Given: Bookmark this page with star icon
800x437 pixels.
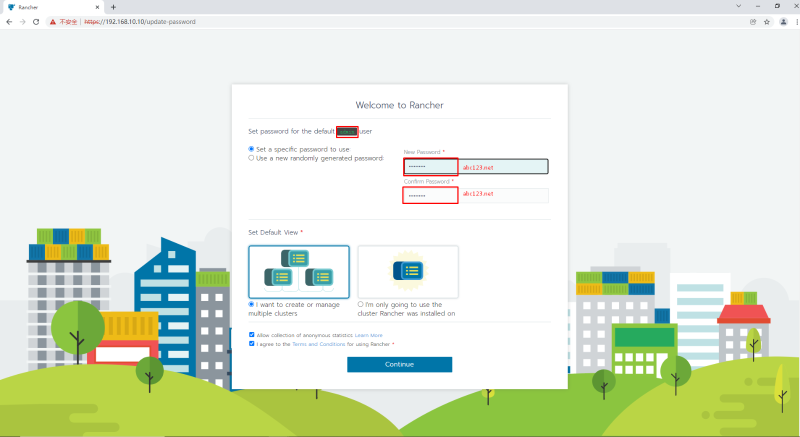Looking at the screenshot, I should coord(766,22).
